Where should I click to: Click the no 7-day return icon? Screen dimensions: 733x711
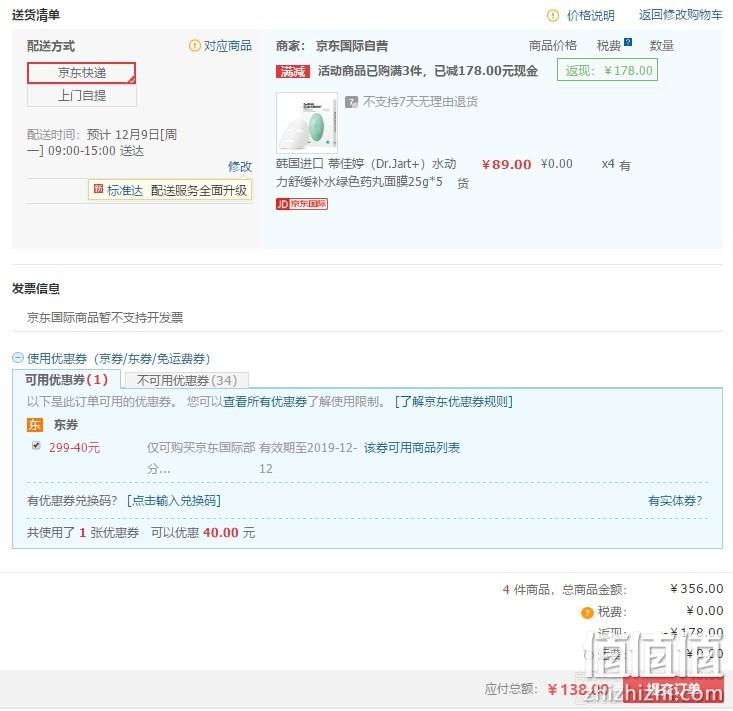pos(351,101)
